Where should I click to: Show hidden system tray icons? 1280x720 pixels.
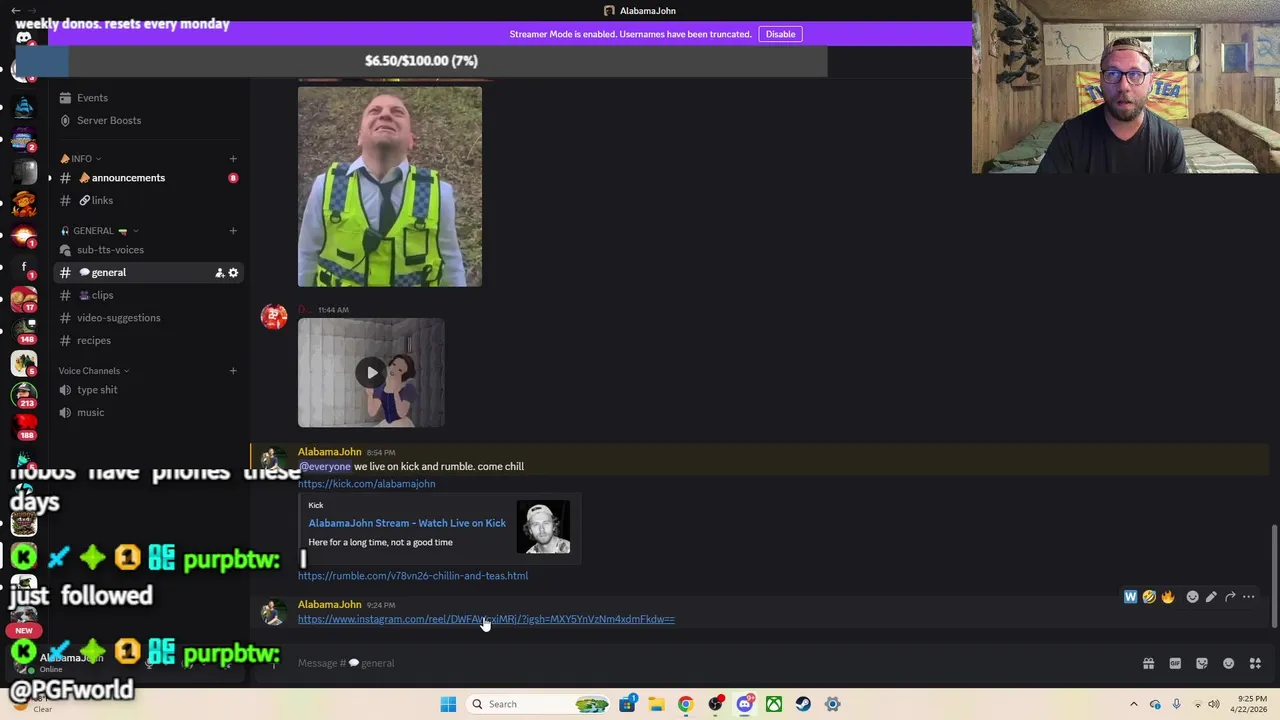(1134, 704)
